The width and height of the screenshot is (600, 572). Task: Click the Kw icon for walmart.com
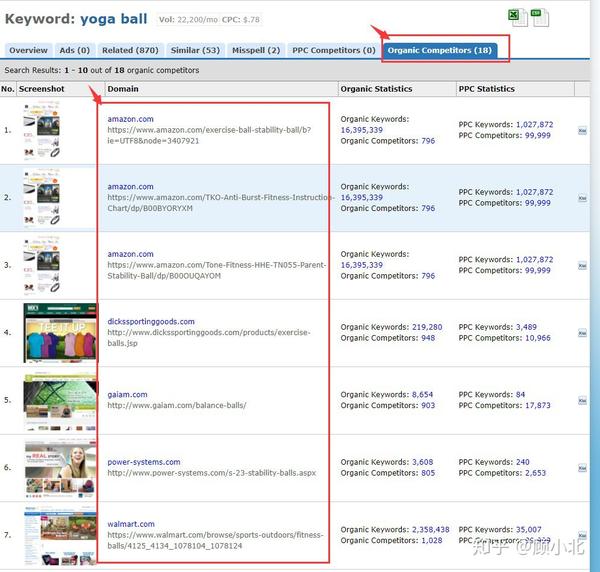582,535
